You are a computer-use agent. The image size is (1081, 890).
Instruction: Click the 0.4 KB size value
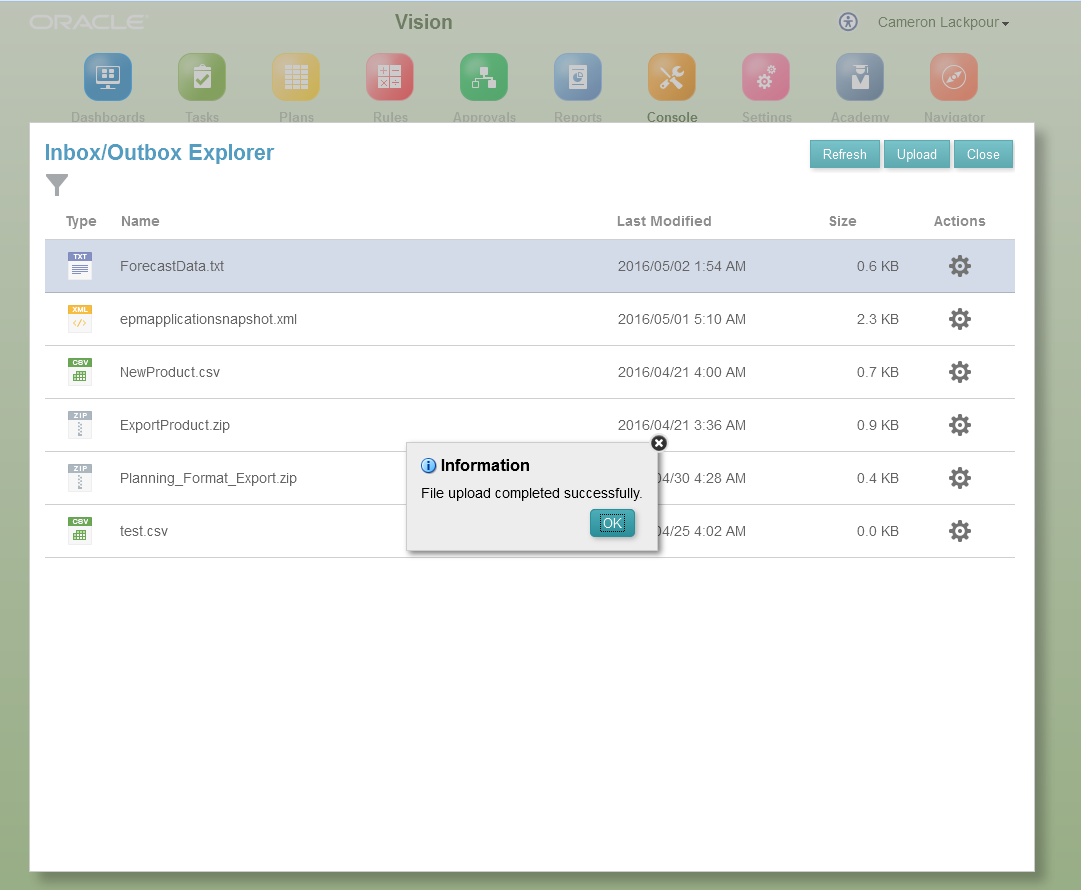point(877,478)
